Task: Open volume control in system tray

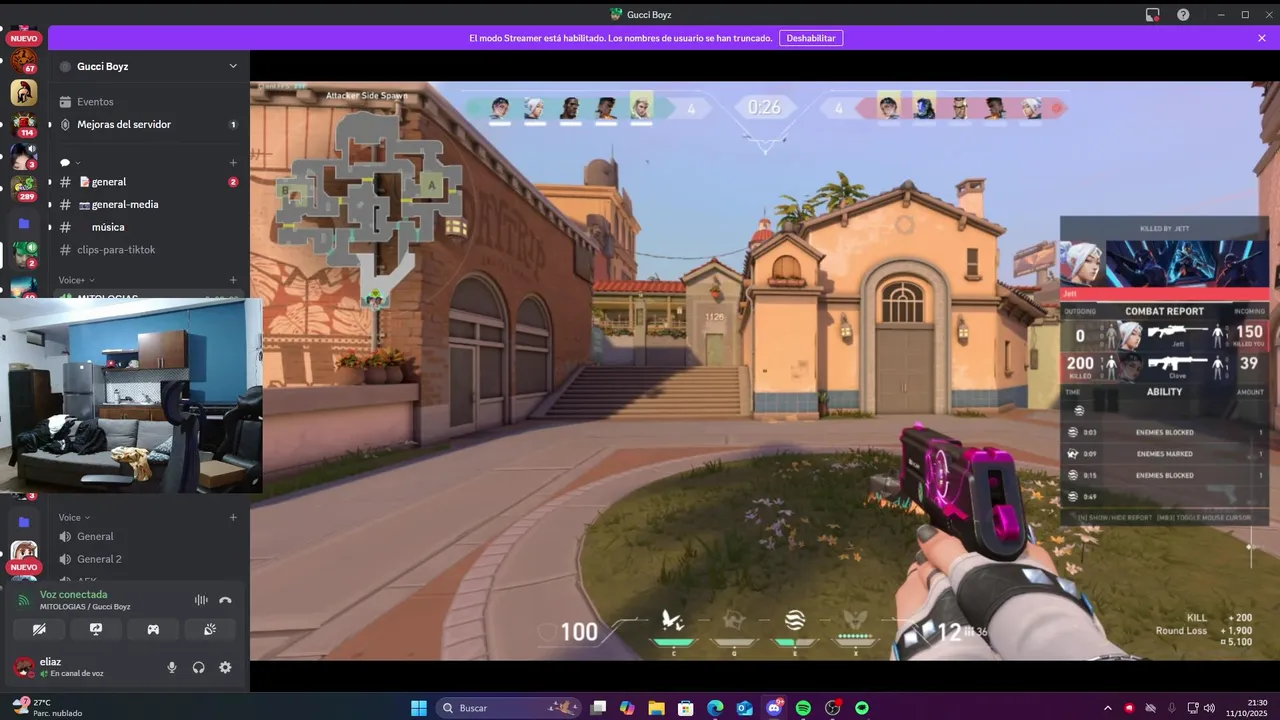Action: (1209, 708)
